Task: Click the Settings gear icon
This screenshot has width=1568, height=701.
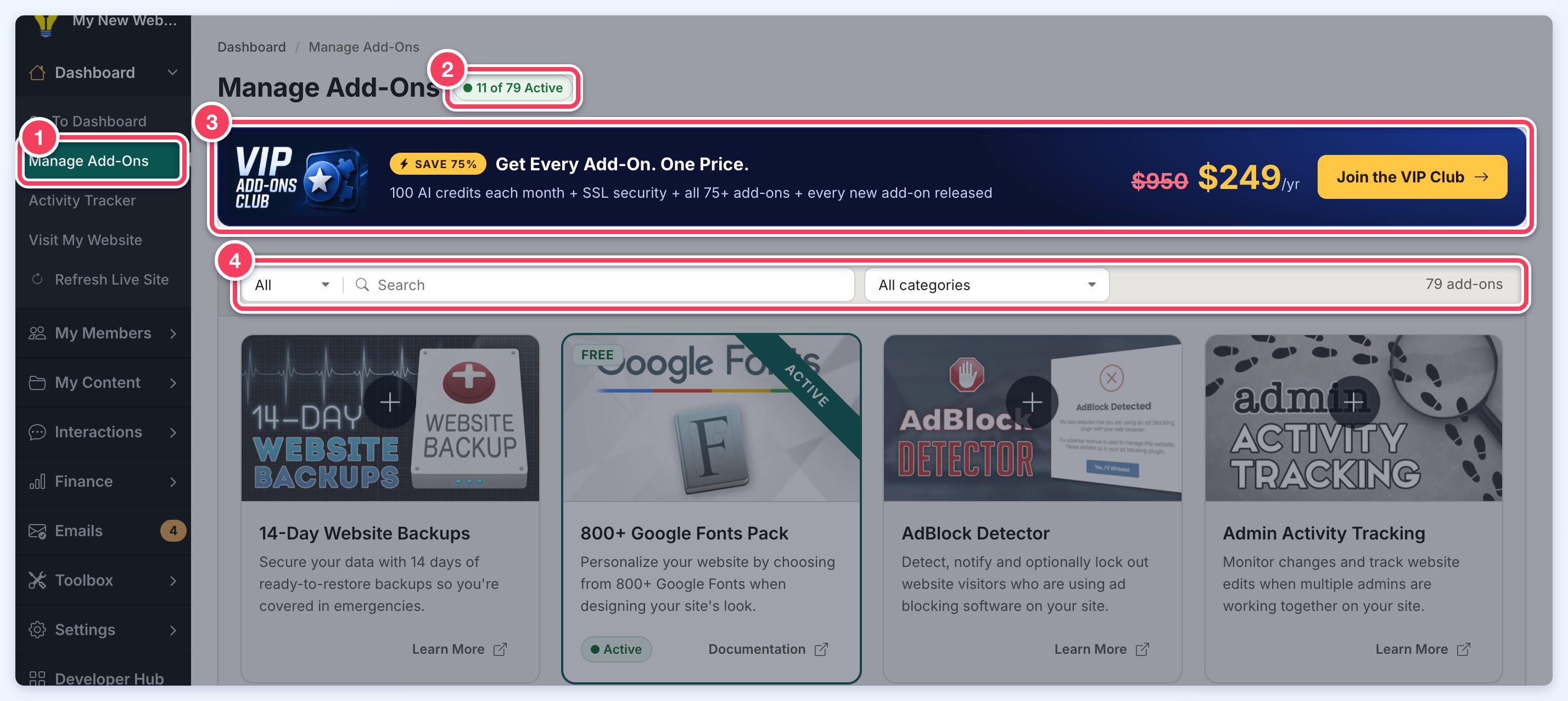Action: coord(37,630)
